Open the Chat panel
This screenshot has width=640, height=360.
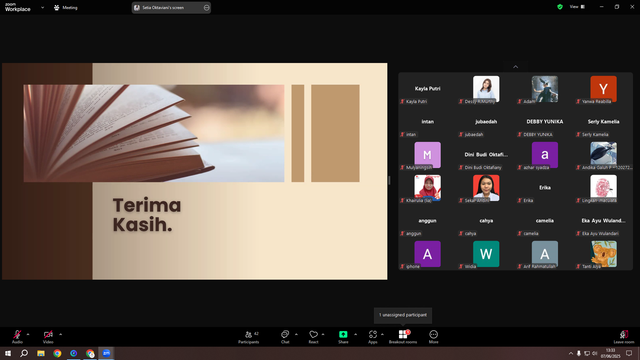coord(285,337)
